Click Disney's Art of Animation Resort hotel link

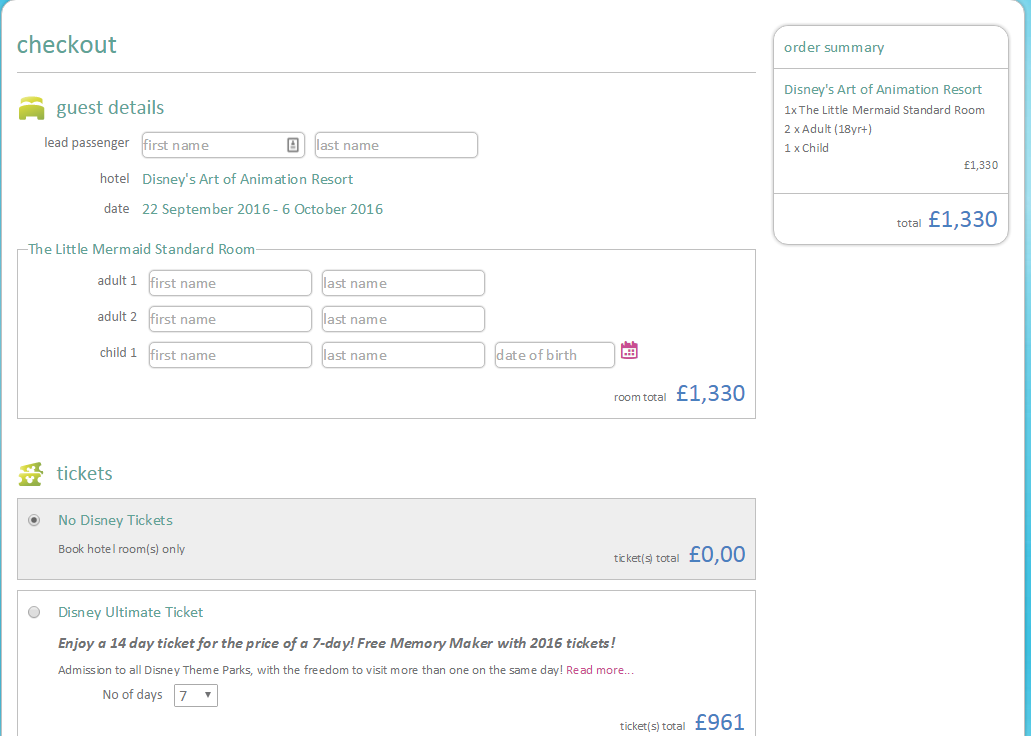point(248,179)
